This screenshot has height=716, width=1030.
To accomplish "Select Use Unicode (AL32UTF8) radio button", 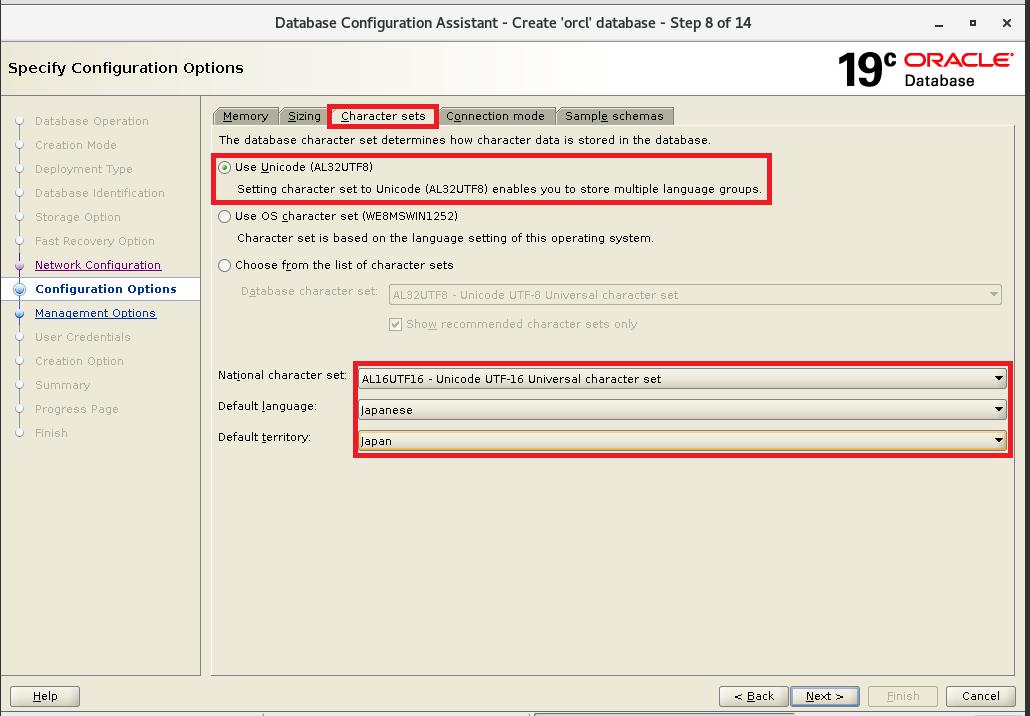I will pyautogui.click(x=225, y=168).
